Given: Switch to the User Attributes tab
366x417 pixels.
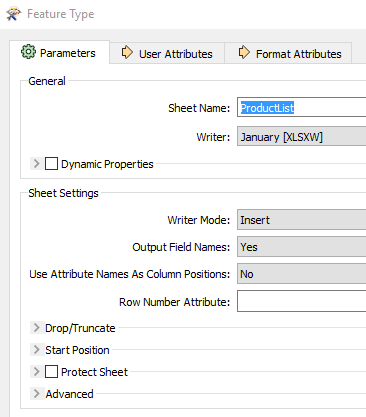Looking at the screenshot, I should pyautogui.click(x=167, y=53).
